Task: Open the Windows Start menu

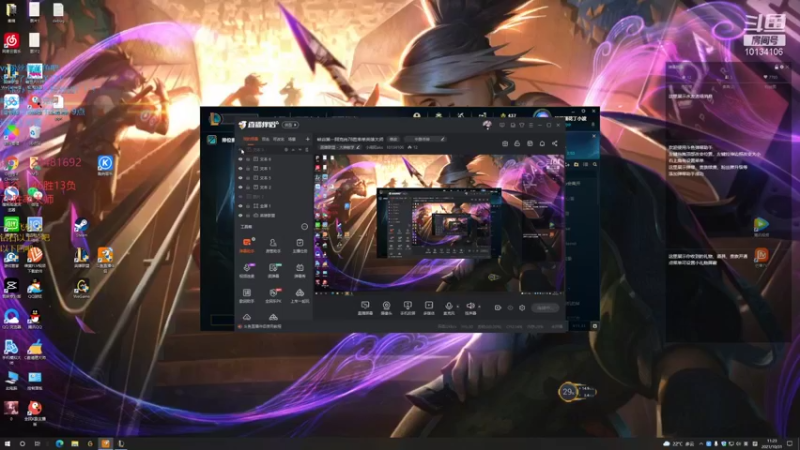Action: 7,443
